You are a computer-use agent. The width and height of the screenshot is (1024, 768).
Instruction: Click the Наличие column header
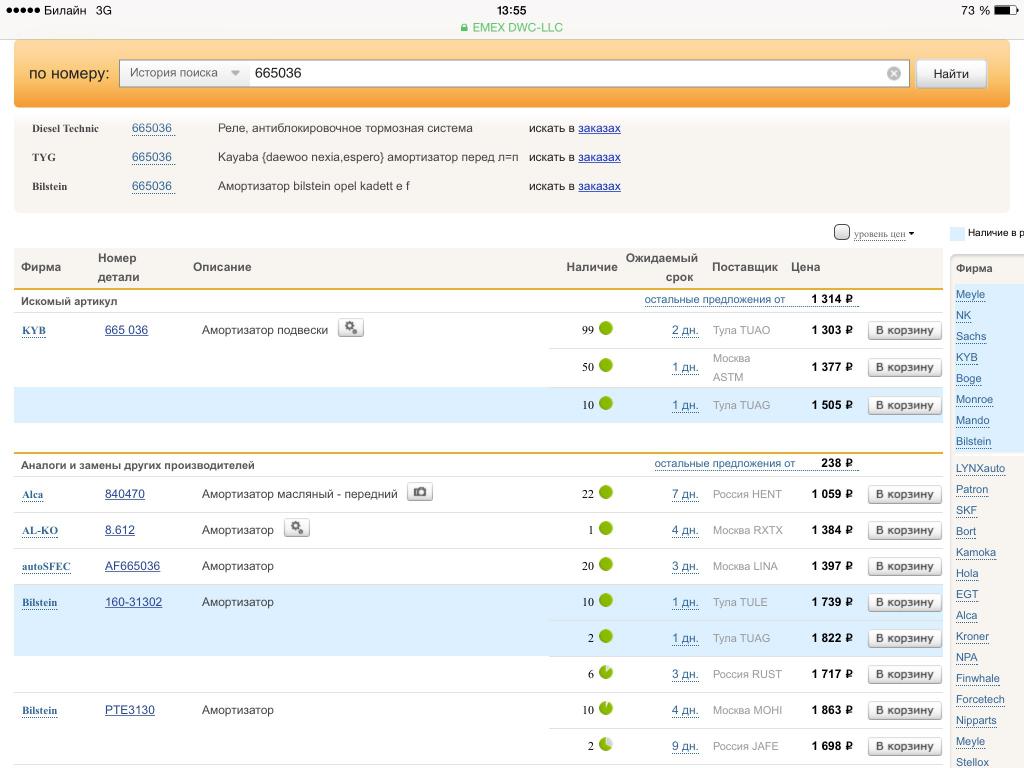(592, 267)
